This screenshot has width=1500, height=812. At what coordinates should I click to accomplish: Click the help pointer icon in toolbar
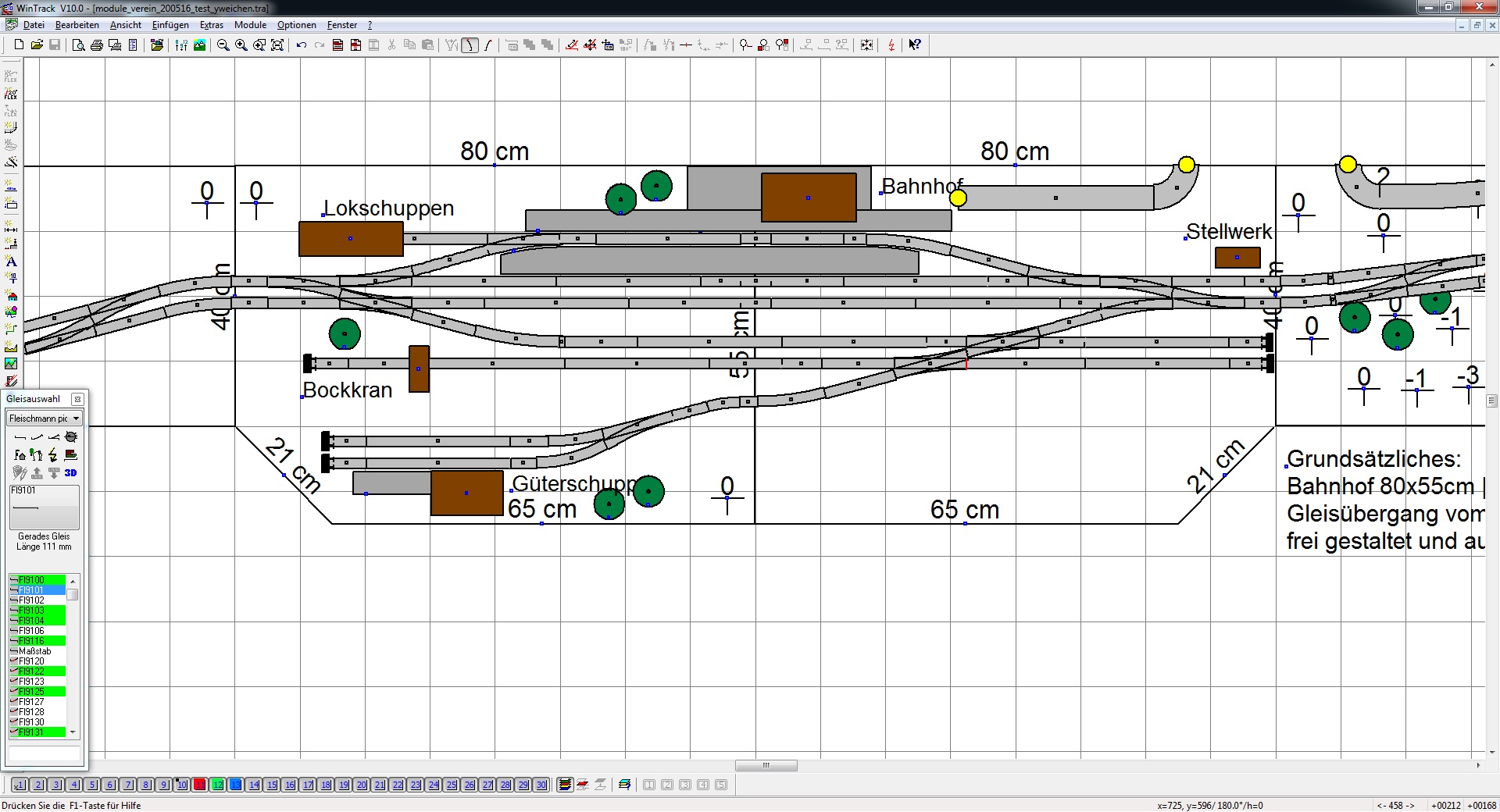coord(915,45)
